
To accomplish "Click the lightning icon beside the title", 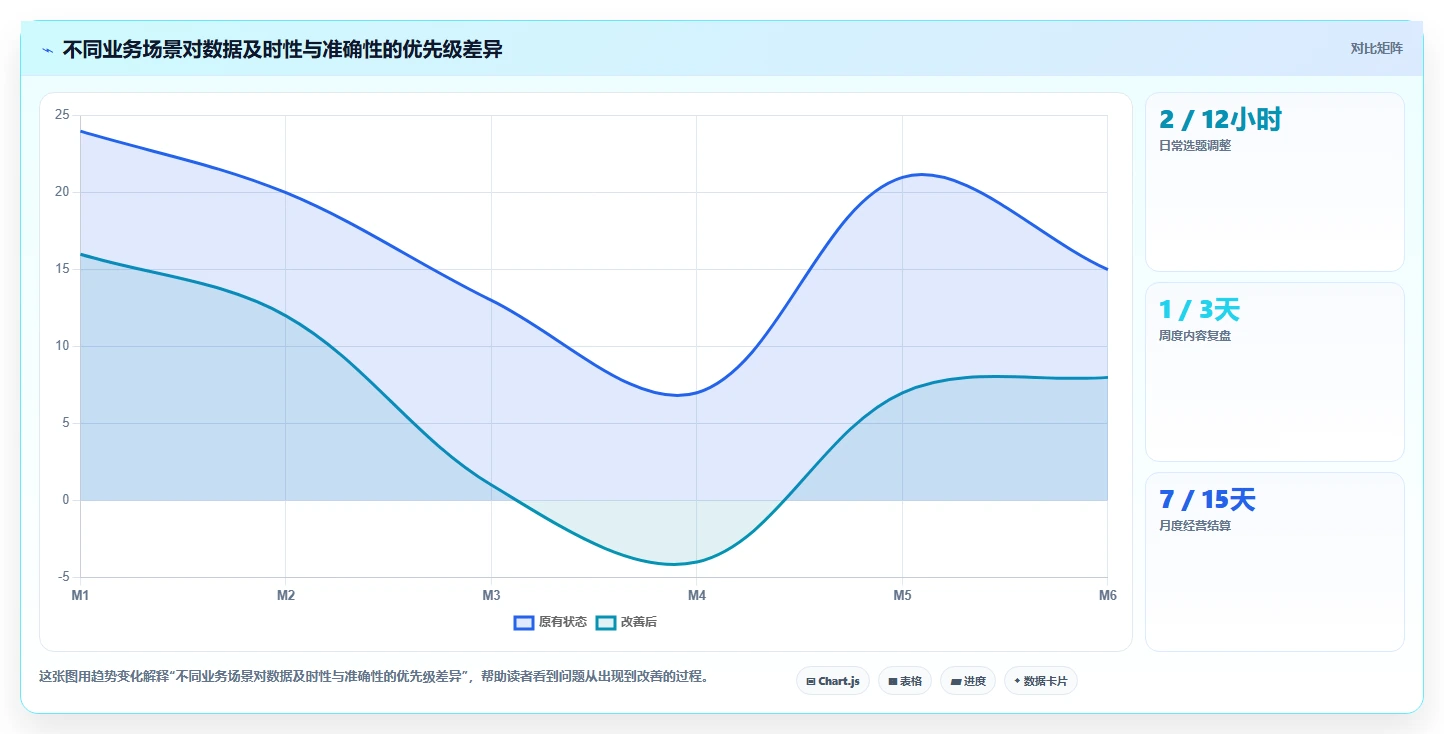I will (x=47, y=50).
